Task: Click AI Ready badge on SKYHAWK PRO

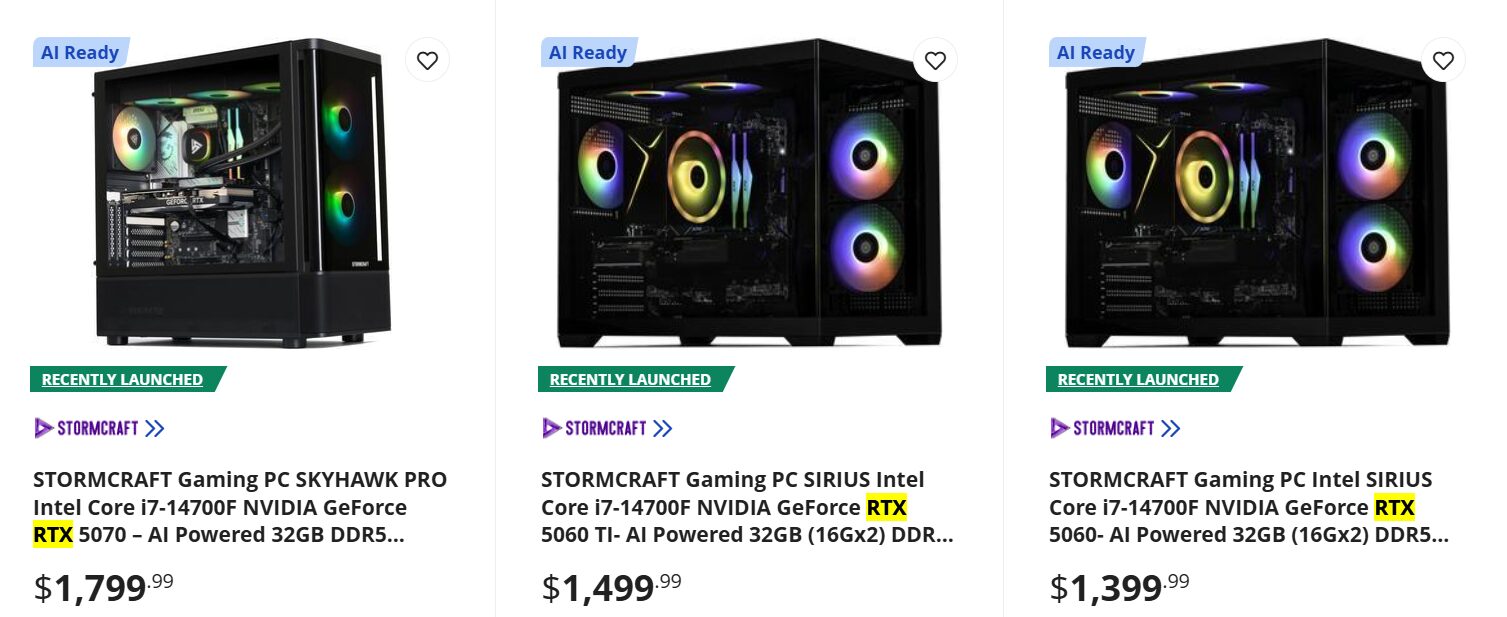Action: point(80,53)
